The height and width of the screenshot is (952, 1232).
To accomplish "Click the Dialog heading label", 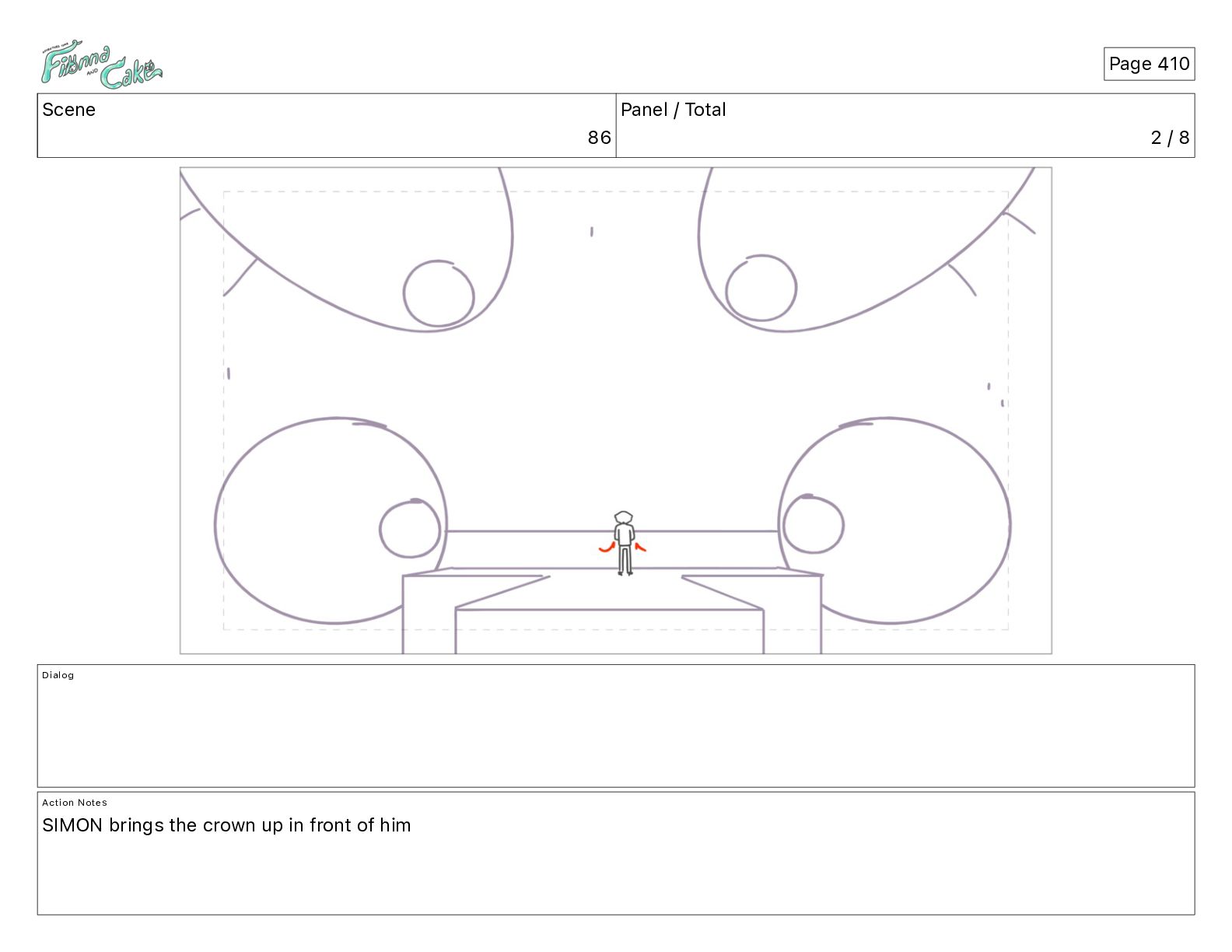I will click(58, 675).
